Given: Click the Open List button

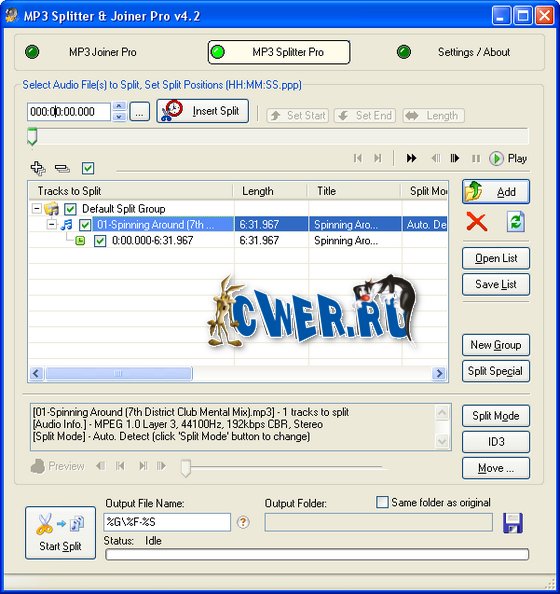Looking at the screenshot, I should [496, 258].
